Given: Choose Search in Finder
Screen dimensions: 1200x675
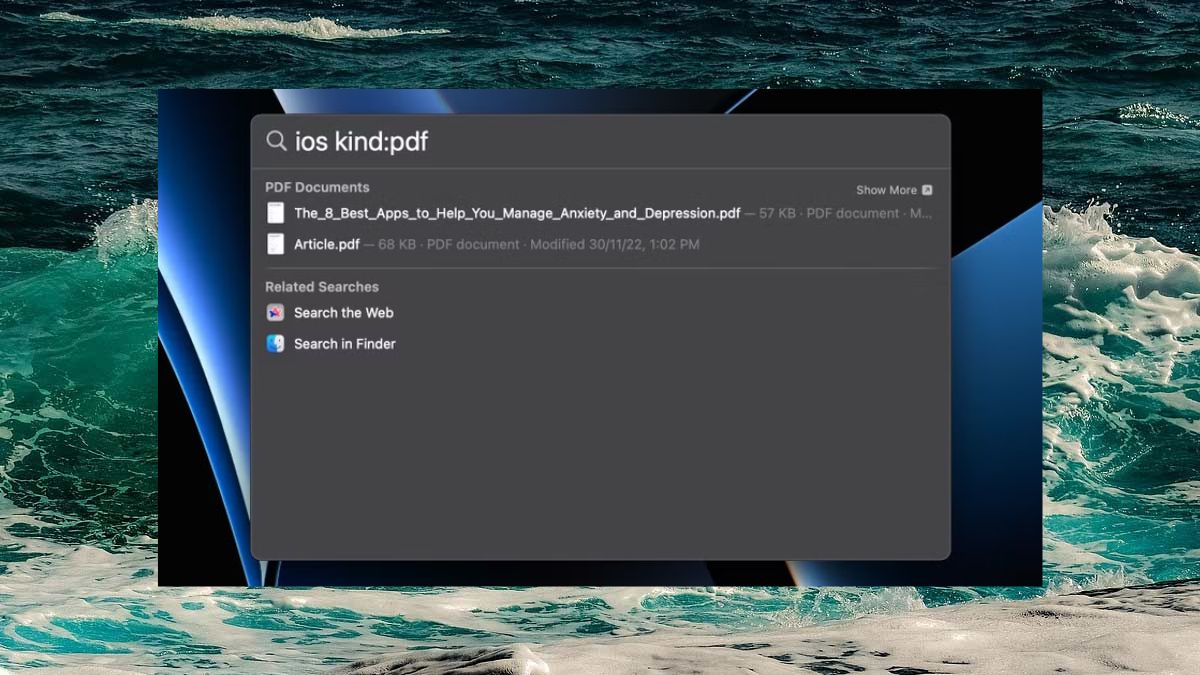Looking at the screenshot, I should [344, 344].
